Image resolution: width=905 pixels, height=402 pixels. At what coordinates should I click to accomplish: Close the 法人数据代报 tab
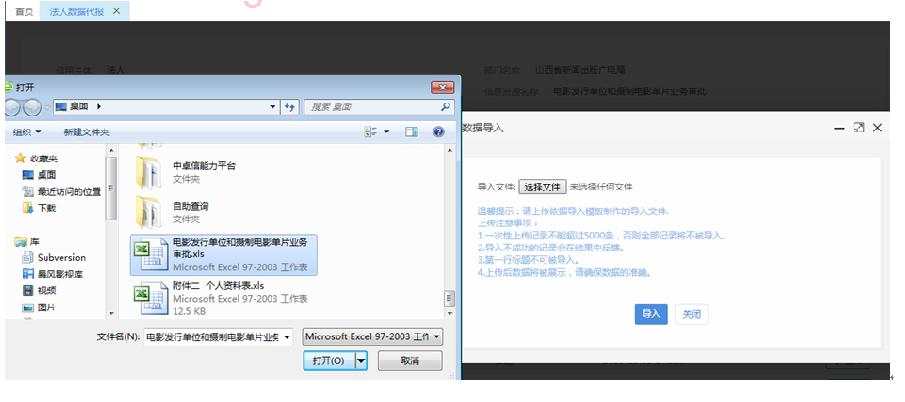coord(116,11)
